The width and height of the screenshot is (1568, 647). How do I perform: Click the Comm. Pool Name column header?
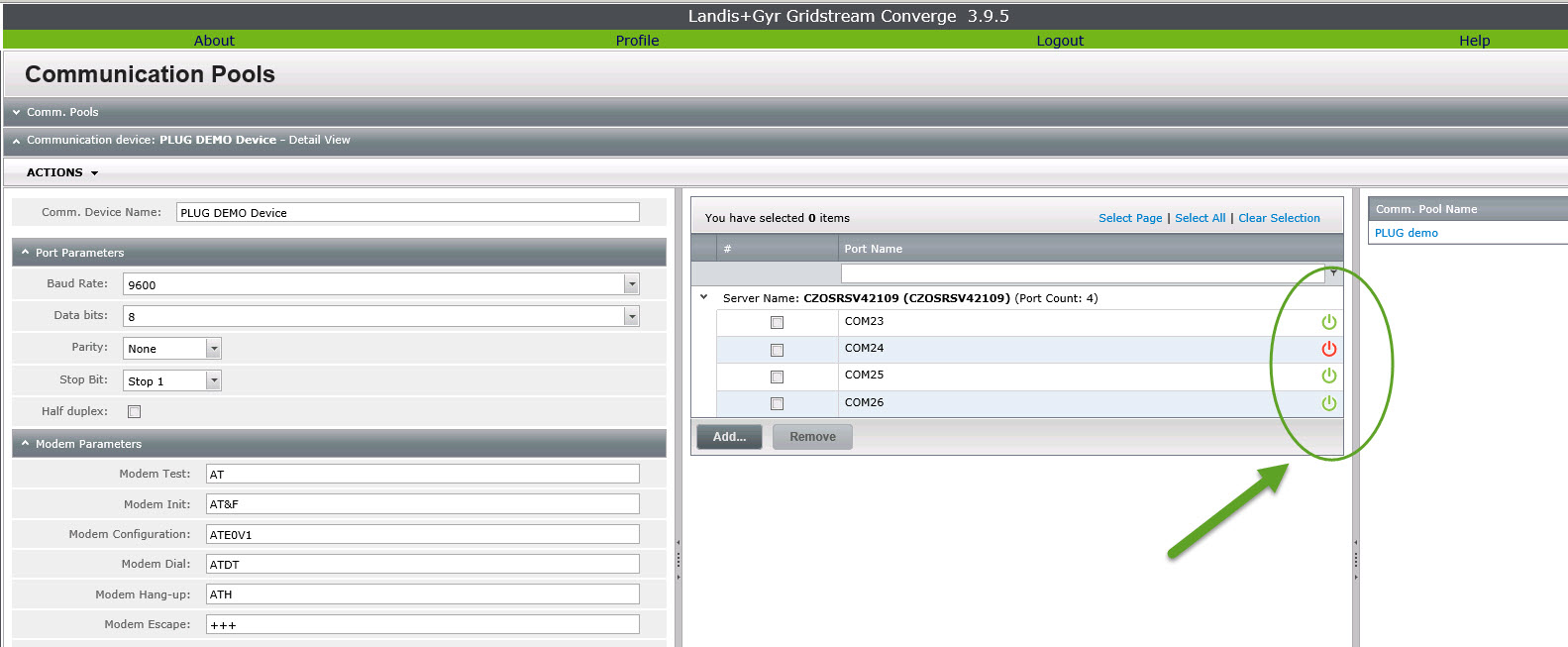pyautogui.click(x=1467, y=209)
